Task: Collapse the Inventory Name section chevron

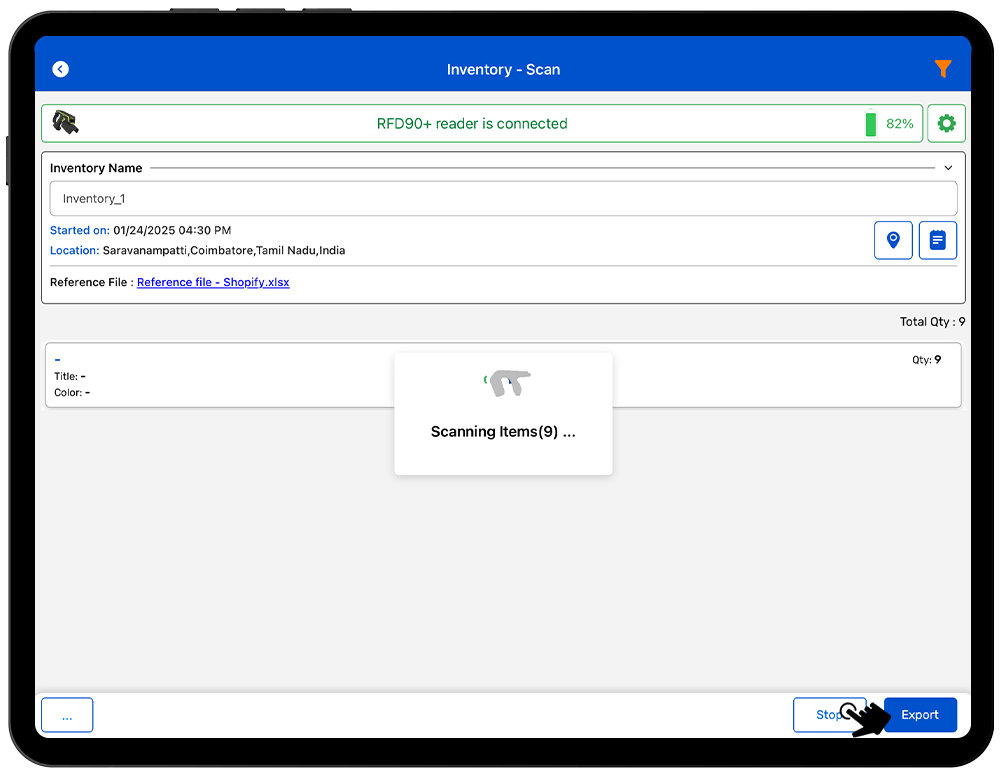Action: pyautogui.click(x=948, y=168)
